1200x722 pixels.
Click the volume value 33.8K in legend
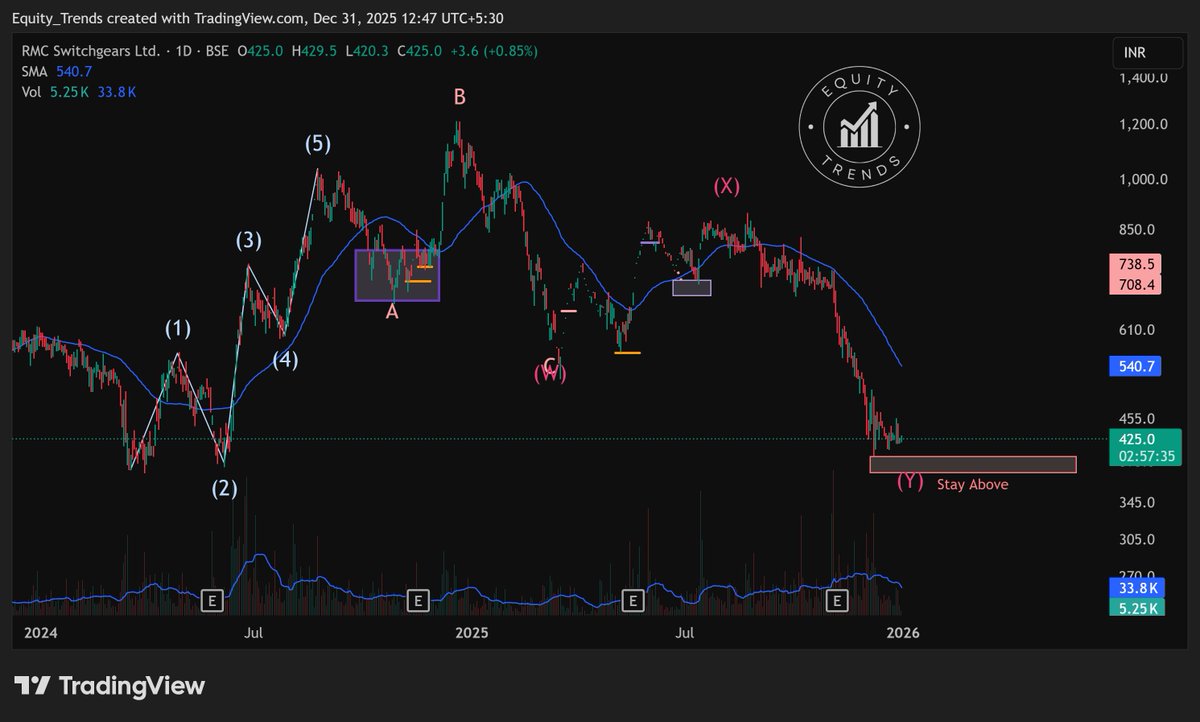(x=117, y=91)
